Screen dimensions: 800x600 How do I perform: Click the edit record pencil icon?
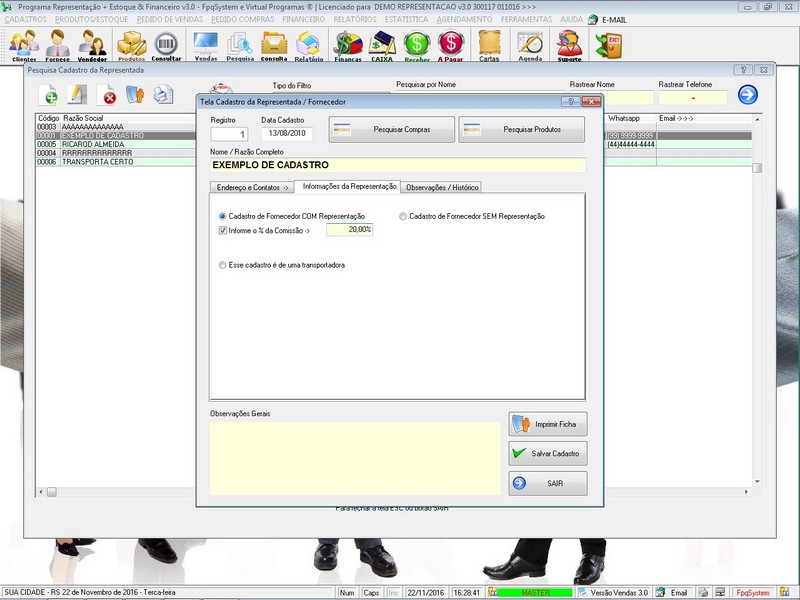(77, 95)
